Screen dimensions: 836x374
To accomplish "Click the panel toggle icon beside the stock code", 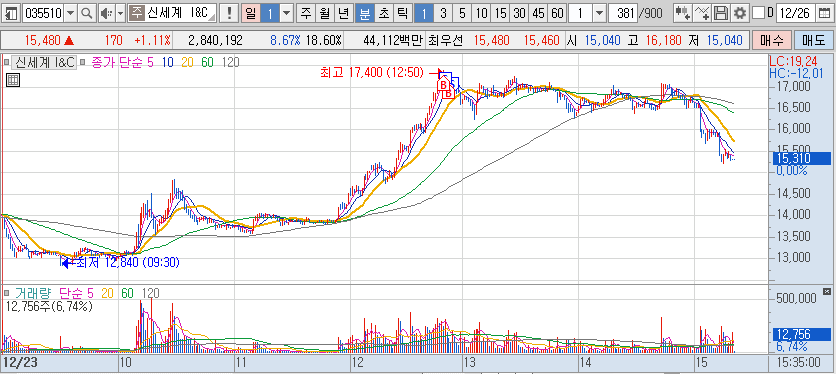I will point(11,13).
